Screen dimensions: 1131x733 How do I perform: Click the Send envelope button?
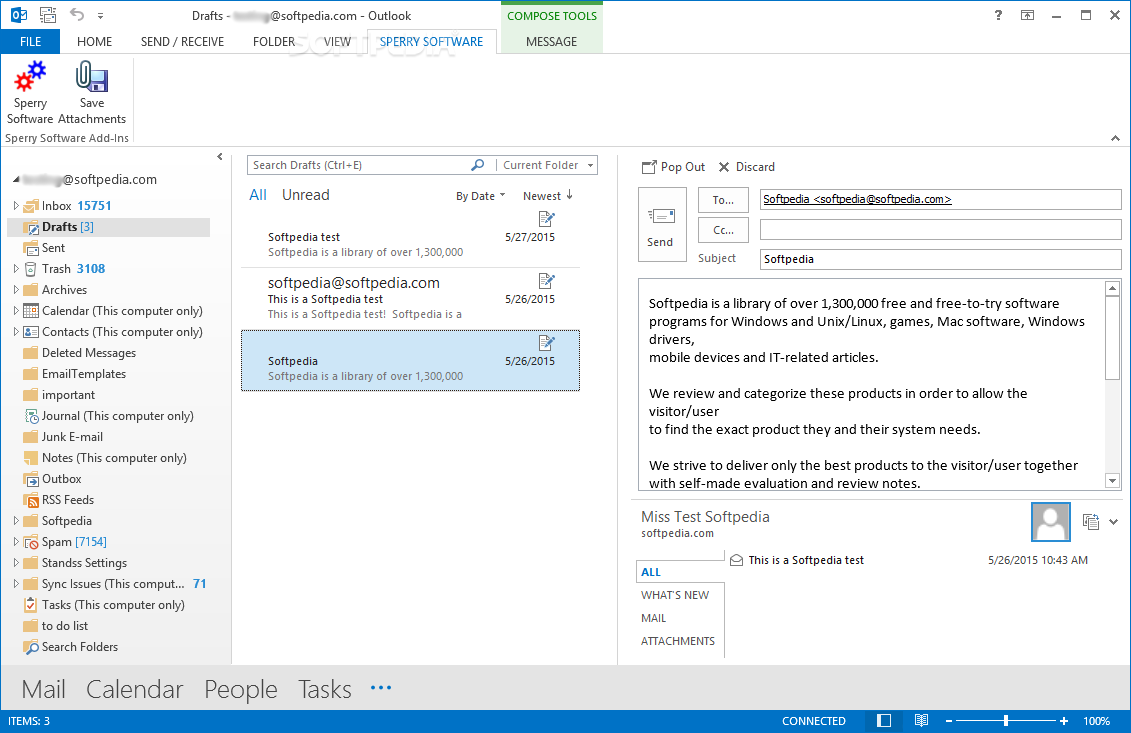click(662, 224)
